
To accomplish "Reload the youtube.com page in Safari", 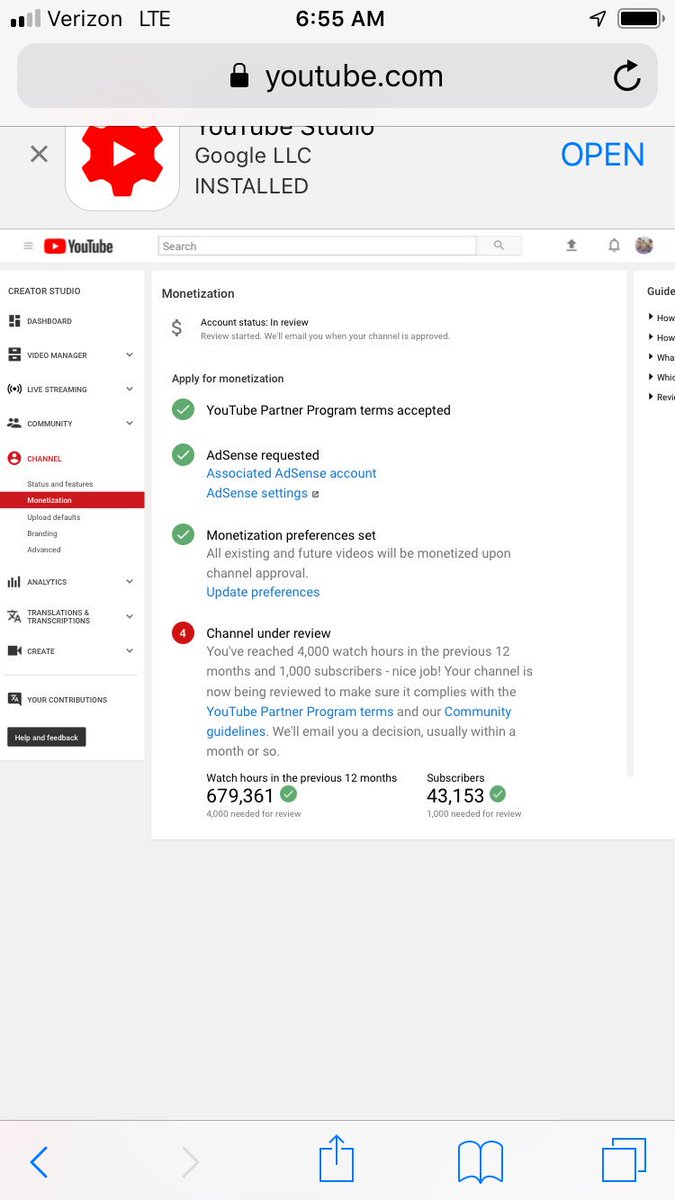I will 627,76.
